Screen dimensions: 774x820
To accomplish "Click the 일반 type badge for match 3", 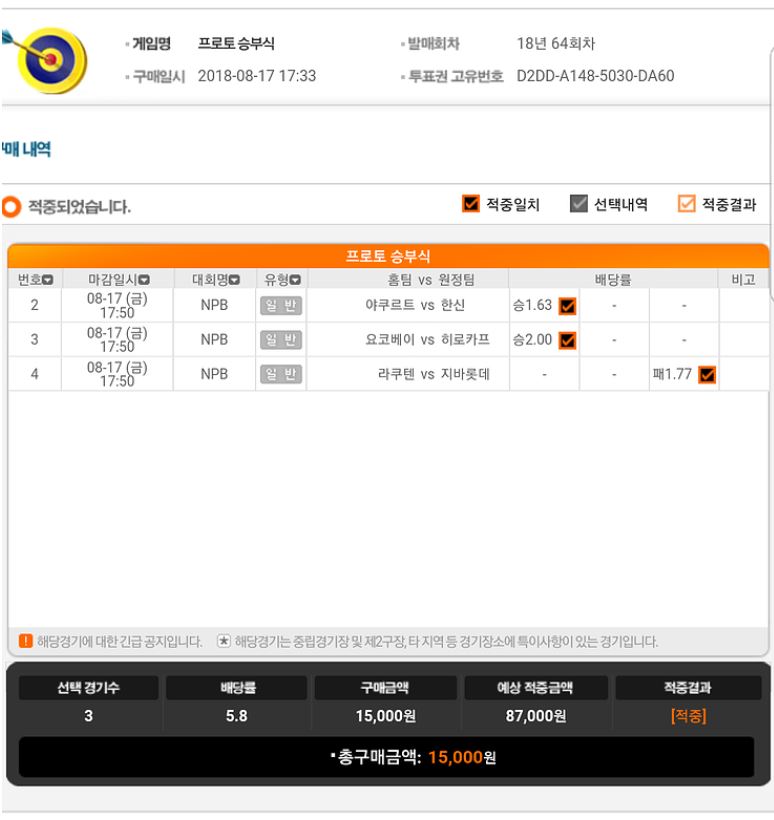I will click(281, 340).
